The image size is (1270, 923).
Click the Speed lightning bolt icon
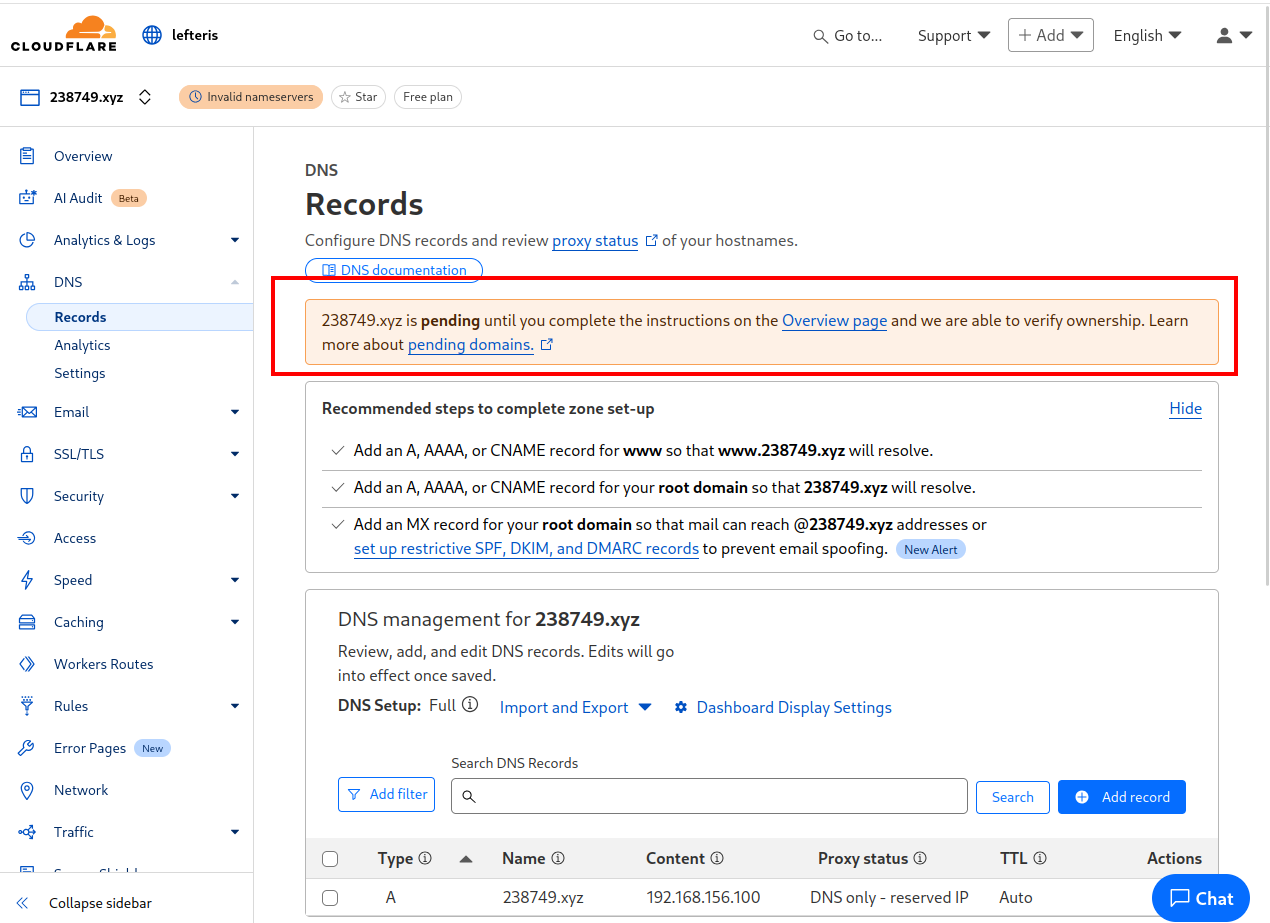pos(28,580)
